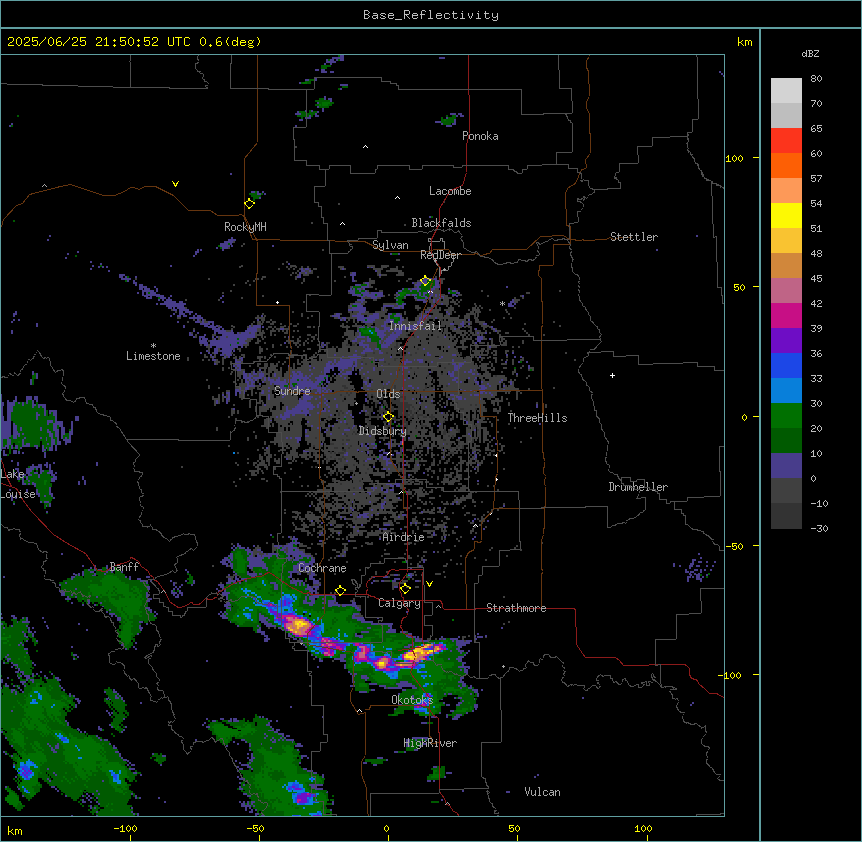Click the yellow diamond marker near RockyMH
Viewport: 862px width, 842px height.
click(249, 203)
